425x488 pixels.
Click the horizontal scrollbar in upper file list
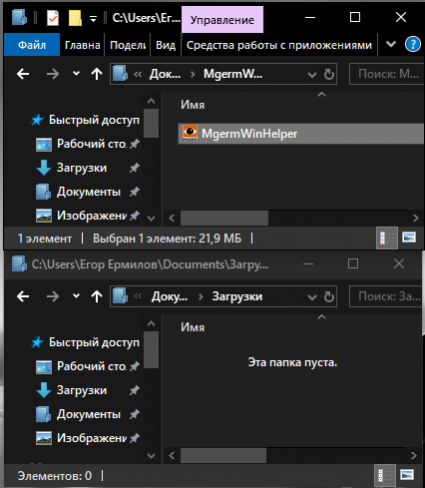[x=224, y=218]
